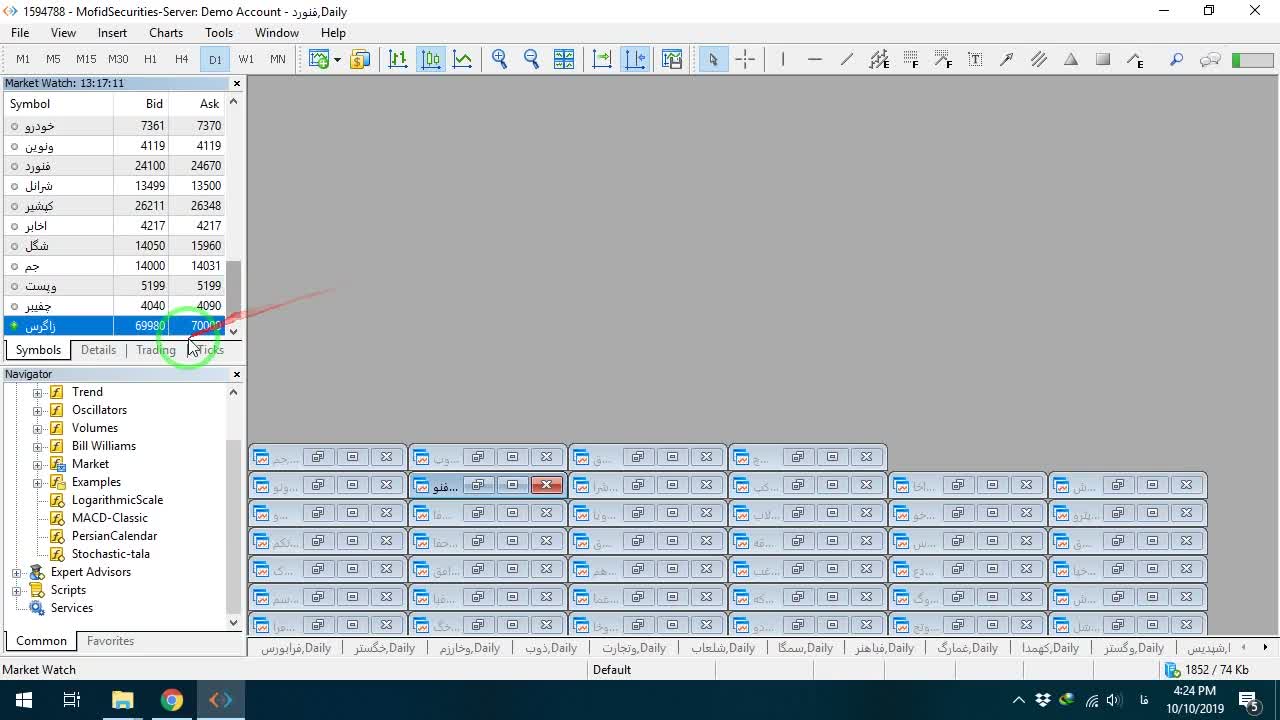The width and height of the screenshot is (1280, 720).
Task: Select the trendline drawing tool
Action: 847,59
